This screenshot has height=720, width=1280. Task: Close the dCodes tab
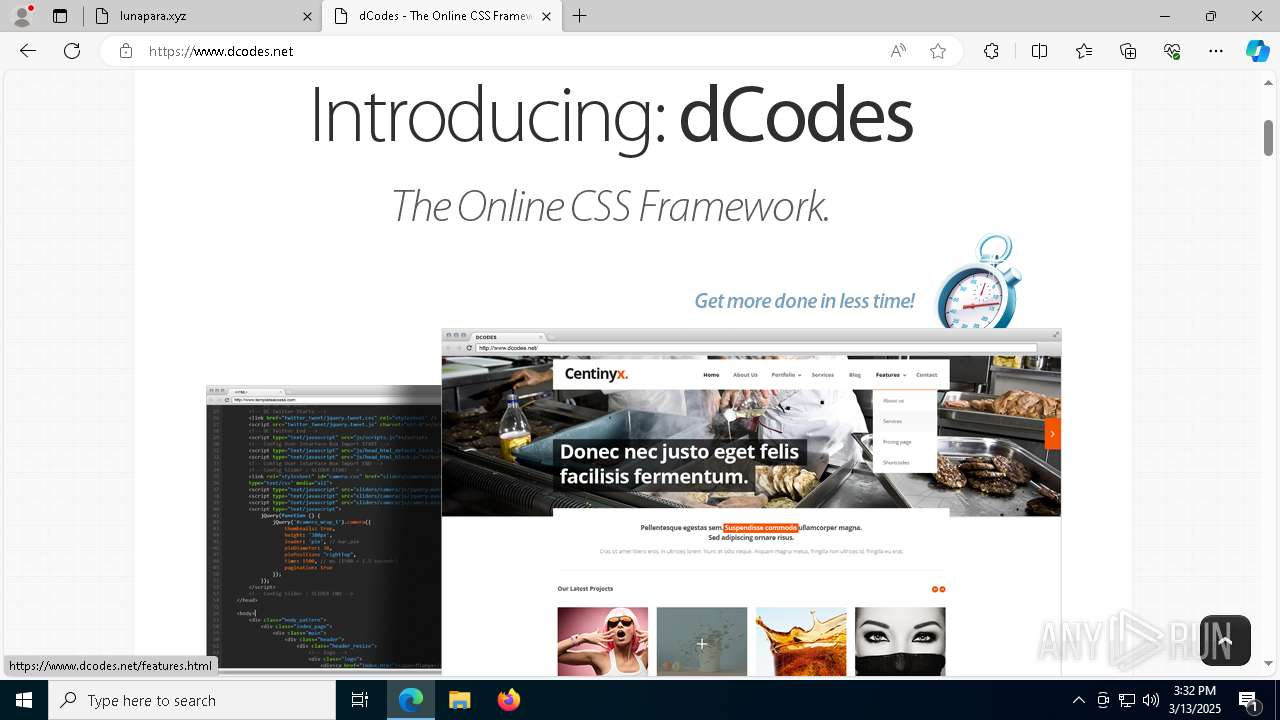click(546, 16)
